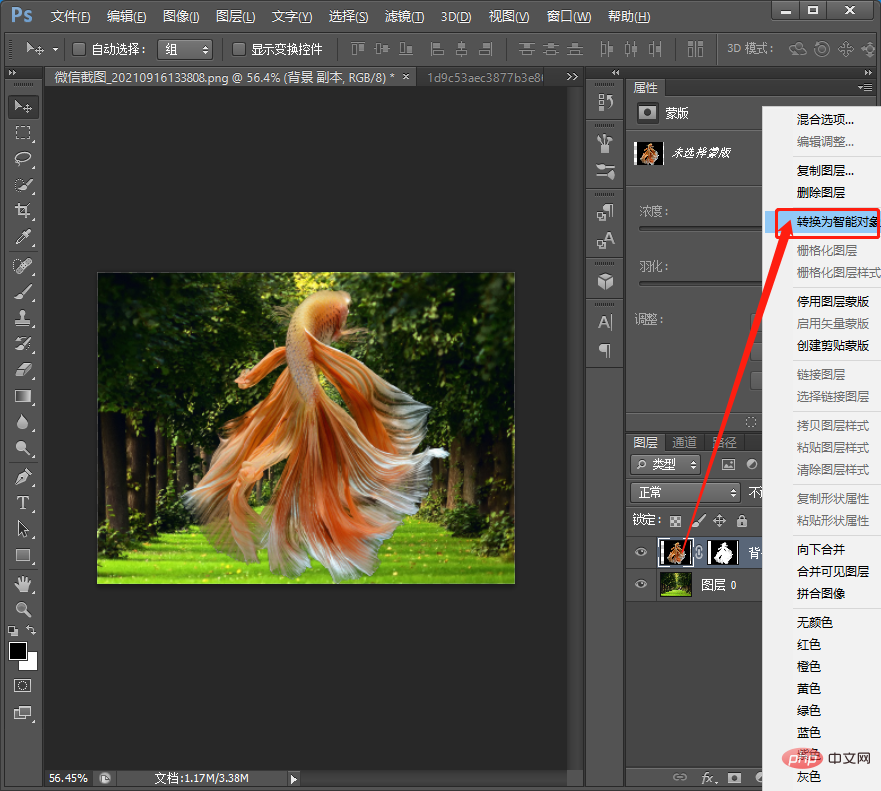Click 创建剪贴蒙版 context entry

click(833, 346)
